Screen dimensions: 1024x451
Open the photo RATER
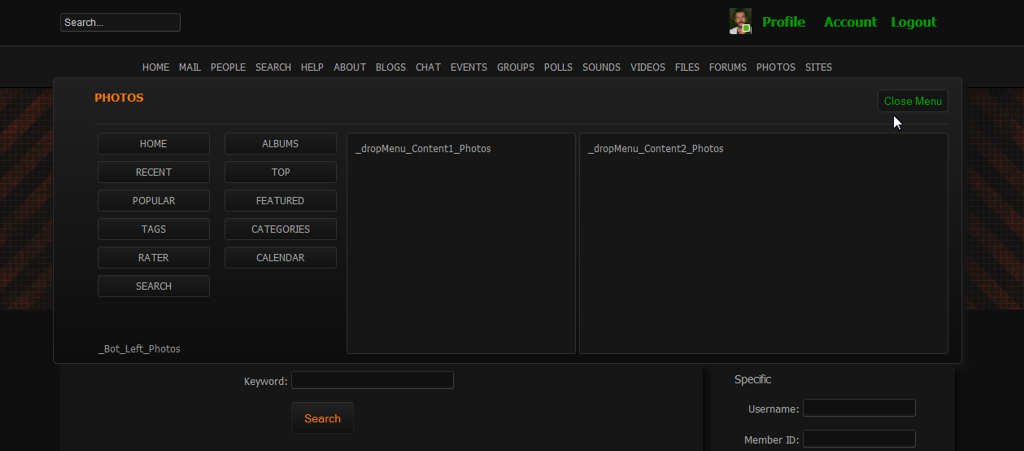click(x=153, y=258)
